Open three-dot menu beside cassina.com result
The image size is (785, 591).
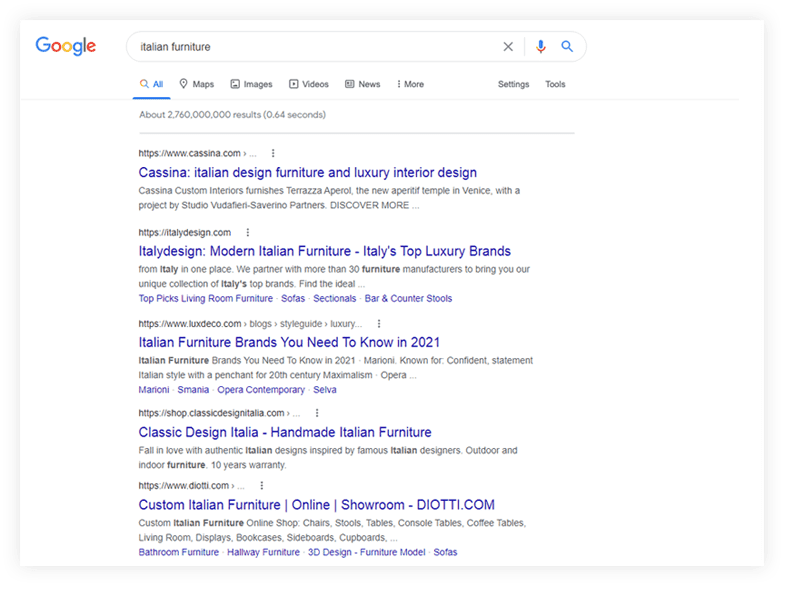[x=273, y=153]
